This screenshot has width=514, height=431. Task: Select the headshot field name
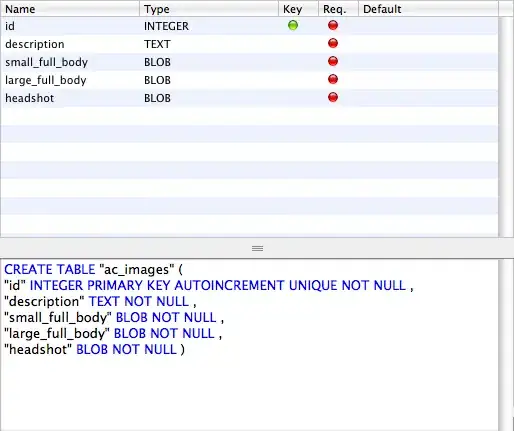(29, 98)
